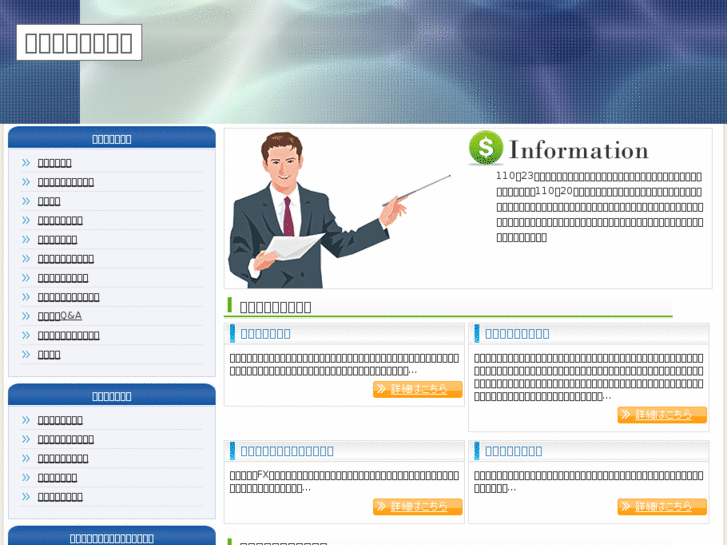Screen dimensions: 727x545
Task: Open the site title box in the header banner
Action: pyautogui.click(x=79, y=43)
